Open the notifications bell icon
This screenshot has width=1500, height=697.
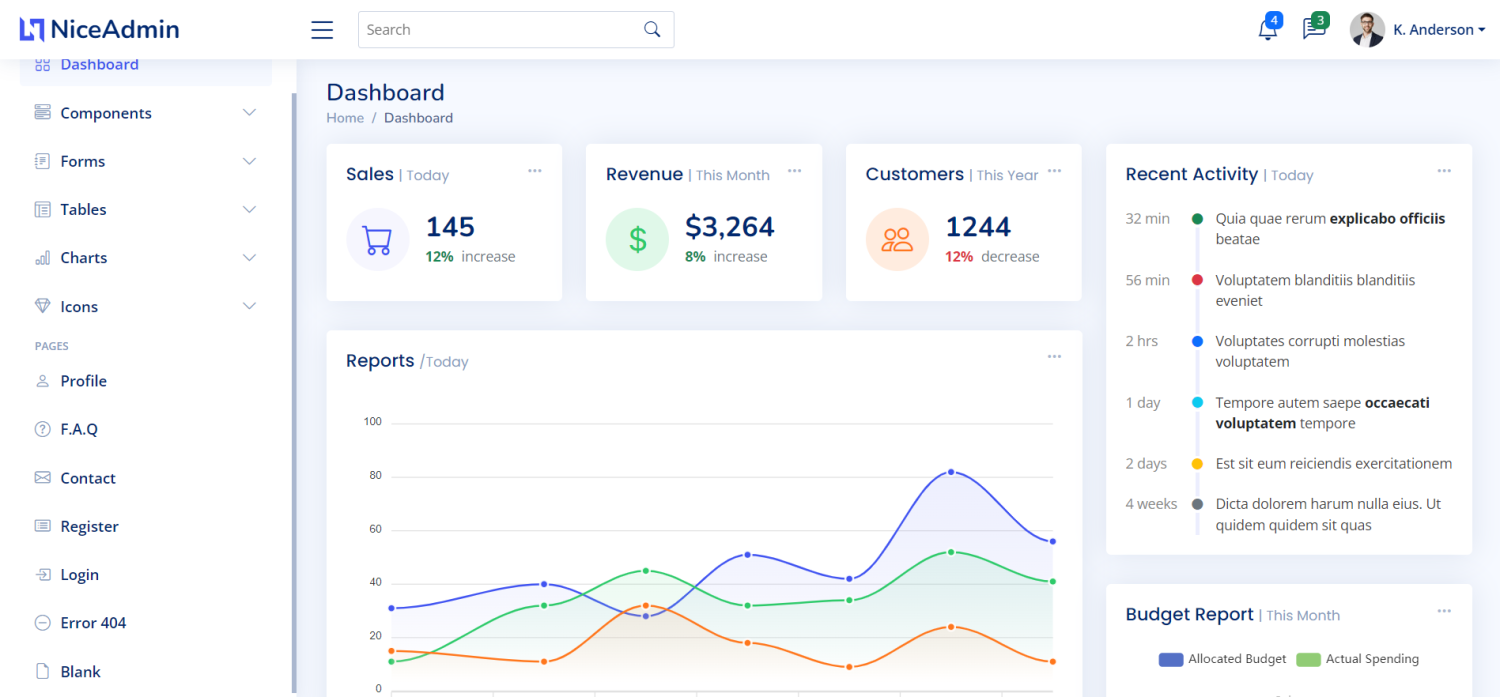pos(1267,29)
